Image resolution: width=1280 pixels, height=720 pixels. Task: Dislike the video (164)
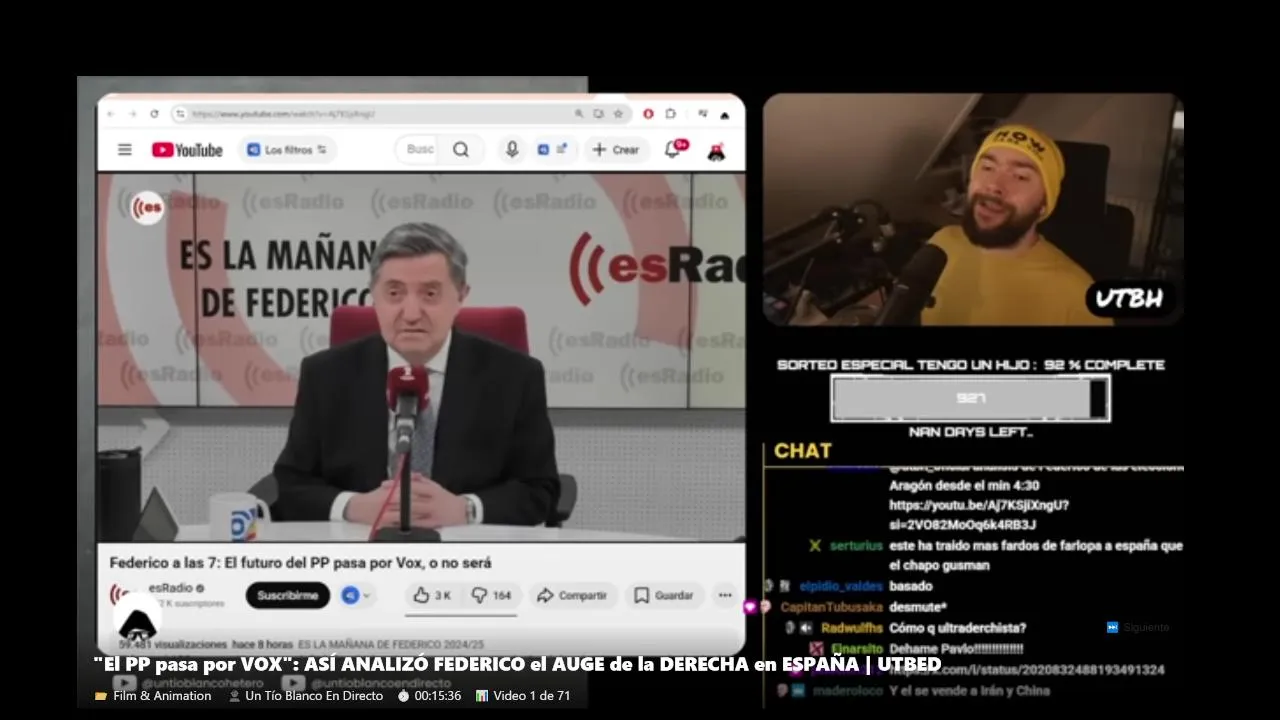click(x=491, y=595)
